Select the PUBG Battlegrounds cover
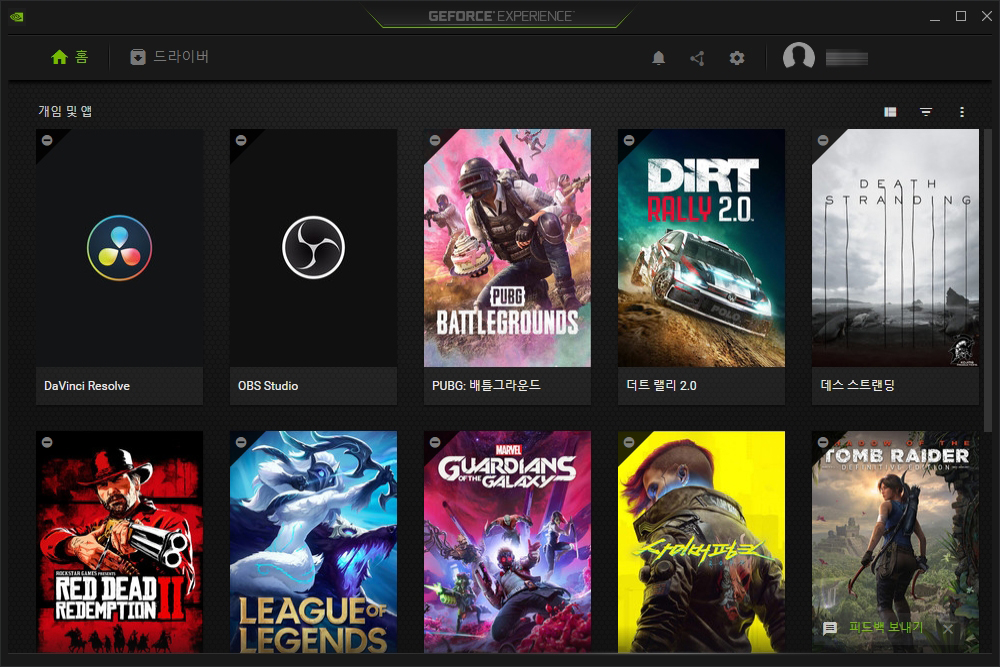This screenshot has height=667, width=1000. coord(507,248)
